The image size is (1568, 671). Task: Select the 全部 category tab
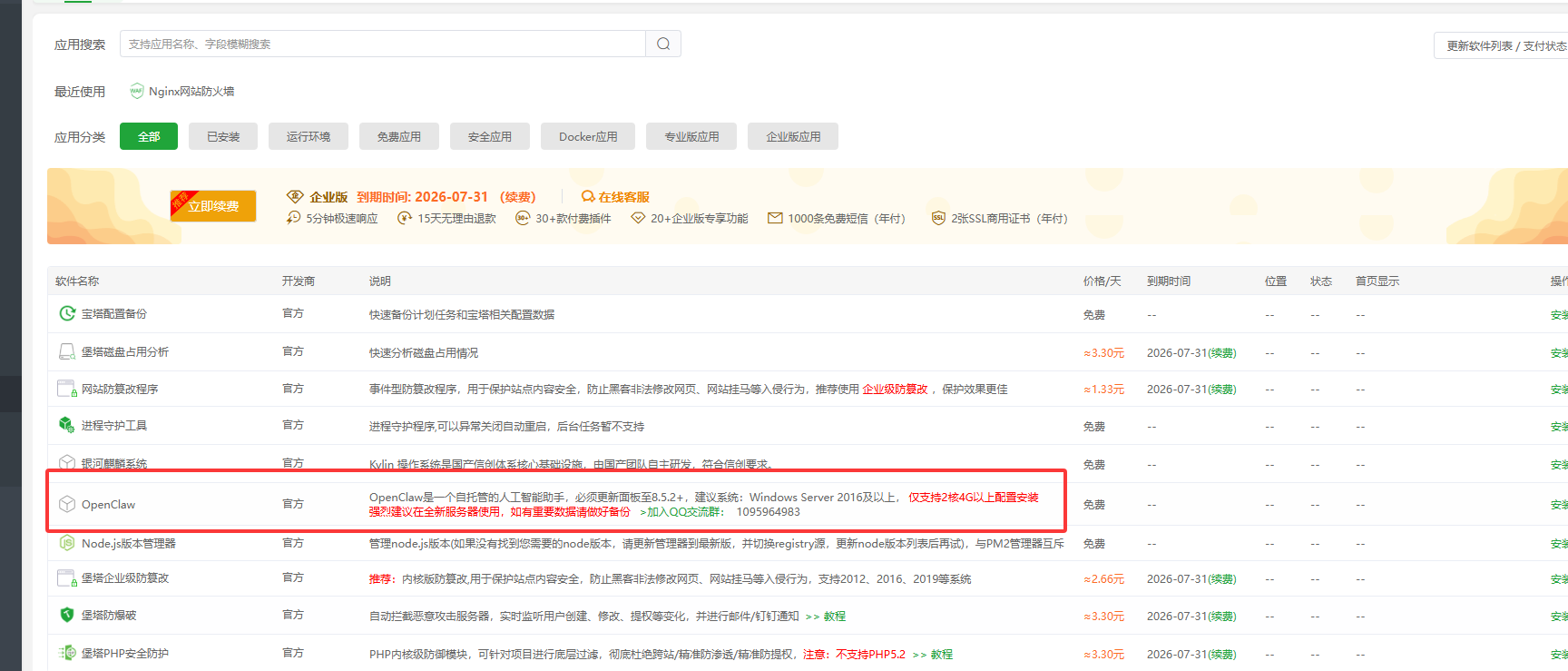(x=149, y=137)
